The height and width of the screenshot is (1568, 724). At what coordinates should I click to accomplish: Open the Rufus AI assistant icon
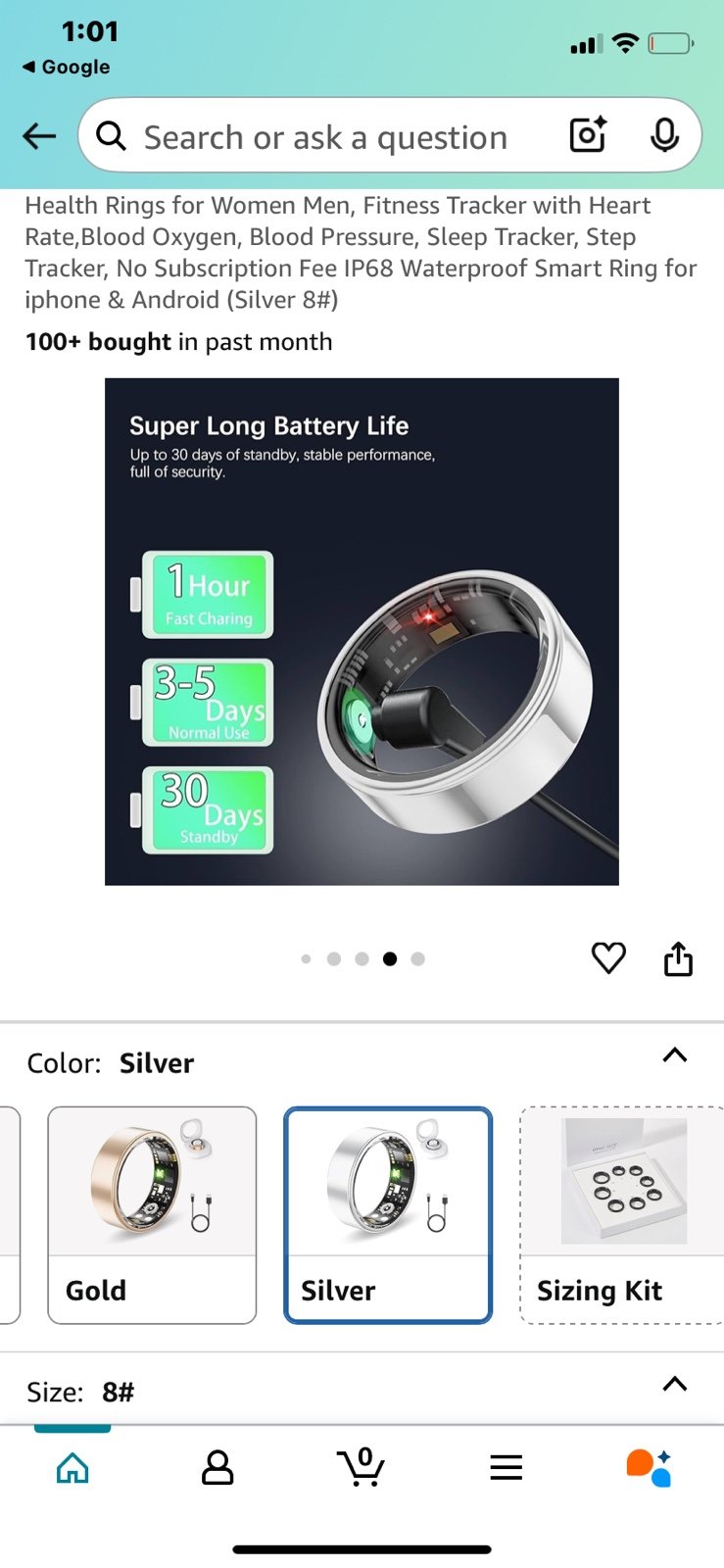(x=649, y=1467)
